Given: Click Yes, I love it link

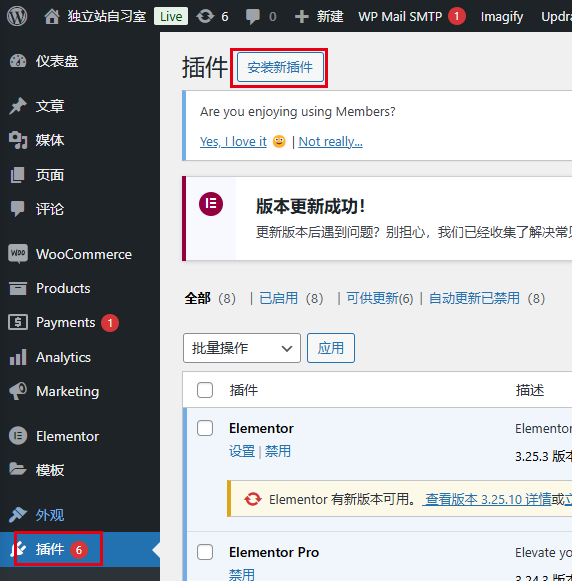Looking at the screenshot, I should [x=233, y=141].
